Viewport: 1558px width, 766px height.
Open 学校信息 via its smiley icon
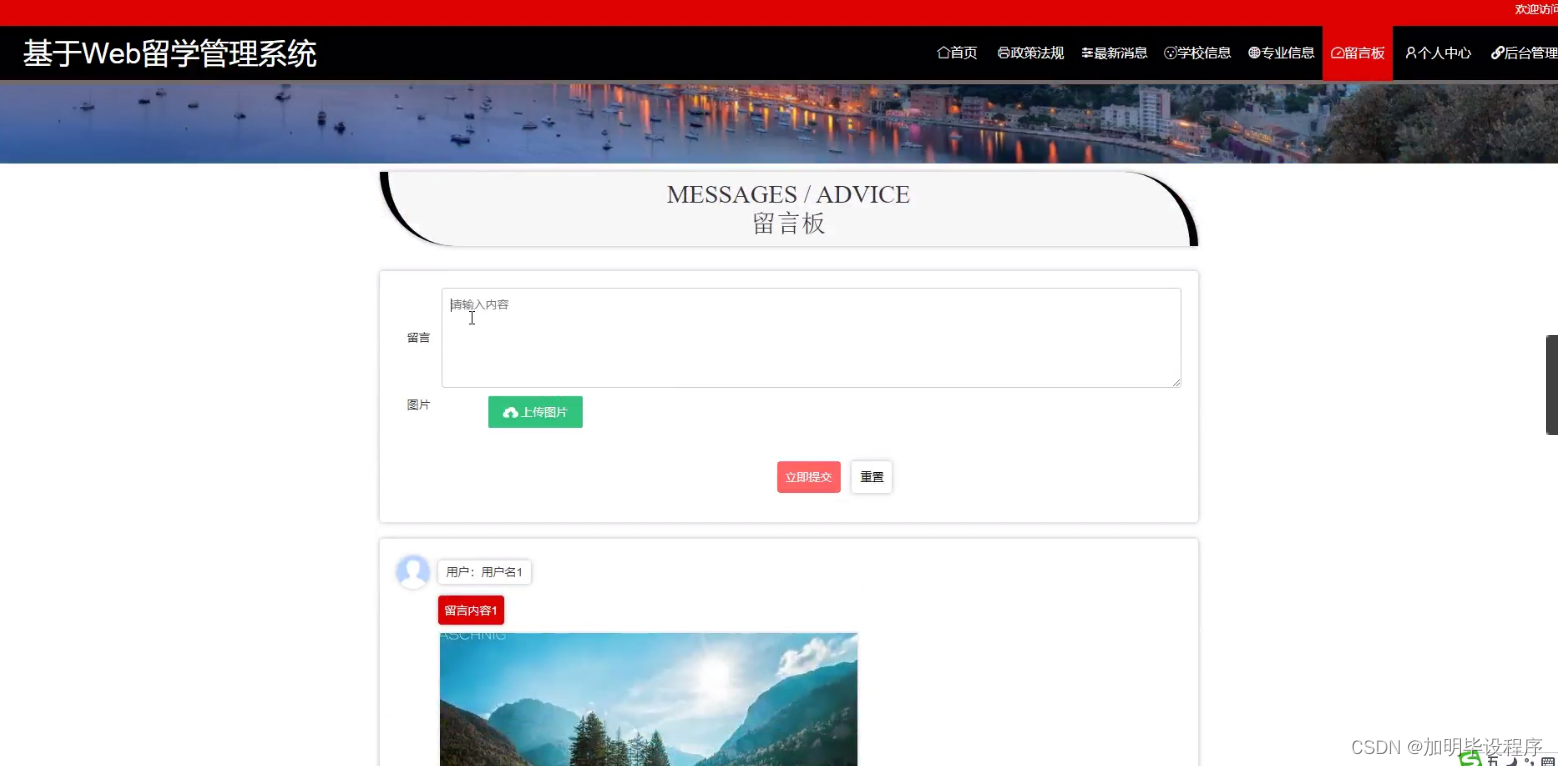coord(1171,53)
